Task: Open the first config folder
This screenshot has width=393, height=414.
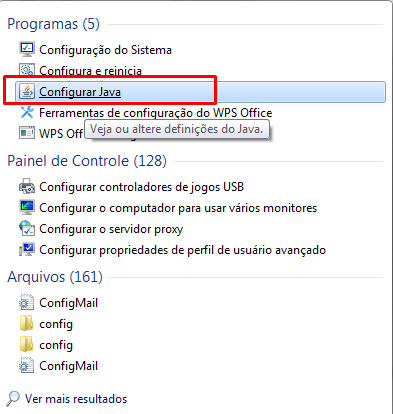Action: [x=27, y=323]
